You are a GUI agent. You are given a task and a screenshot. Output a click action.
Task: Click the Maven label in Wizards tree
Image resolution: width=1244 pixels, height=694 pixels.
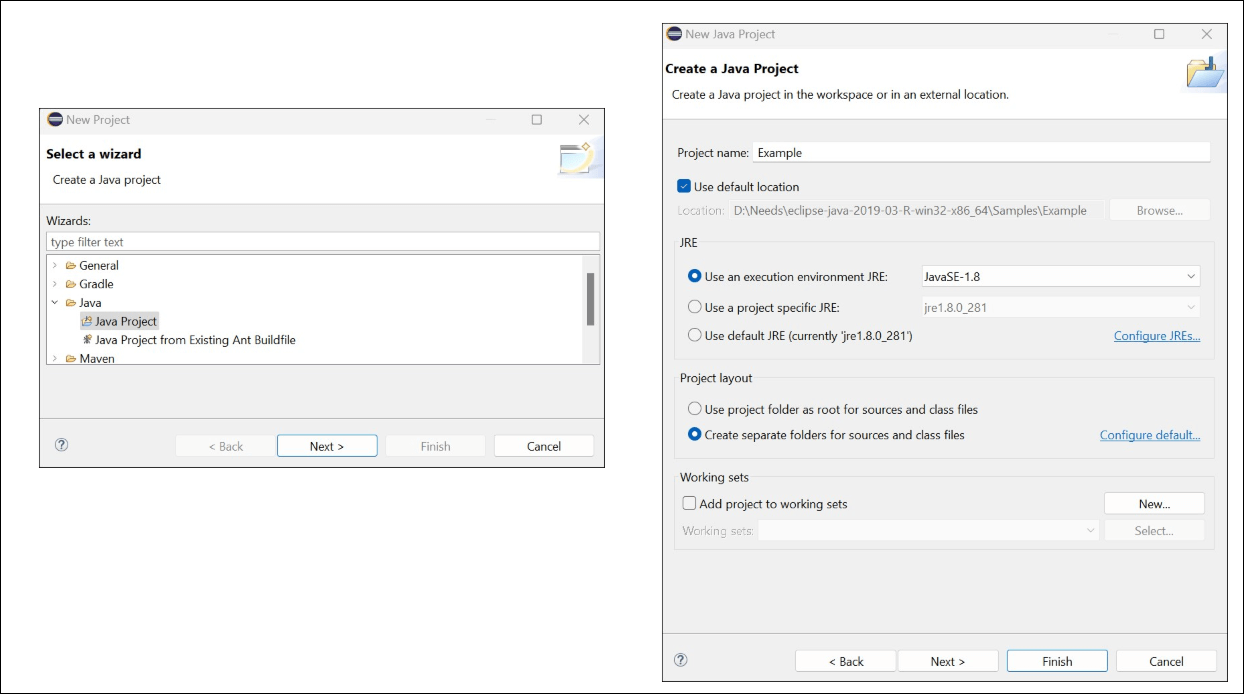(97, 359)
